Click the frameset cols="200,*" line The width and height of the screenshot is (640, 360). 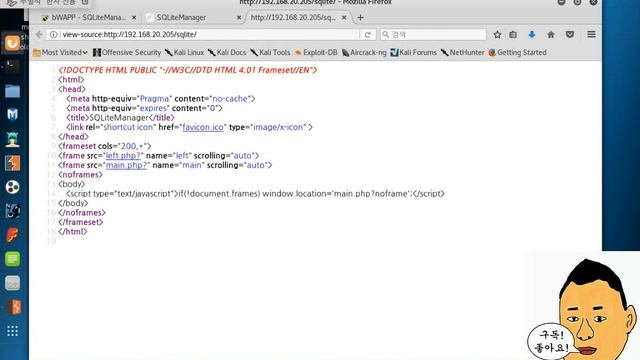coord(105,146)
